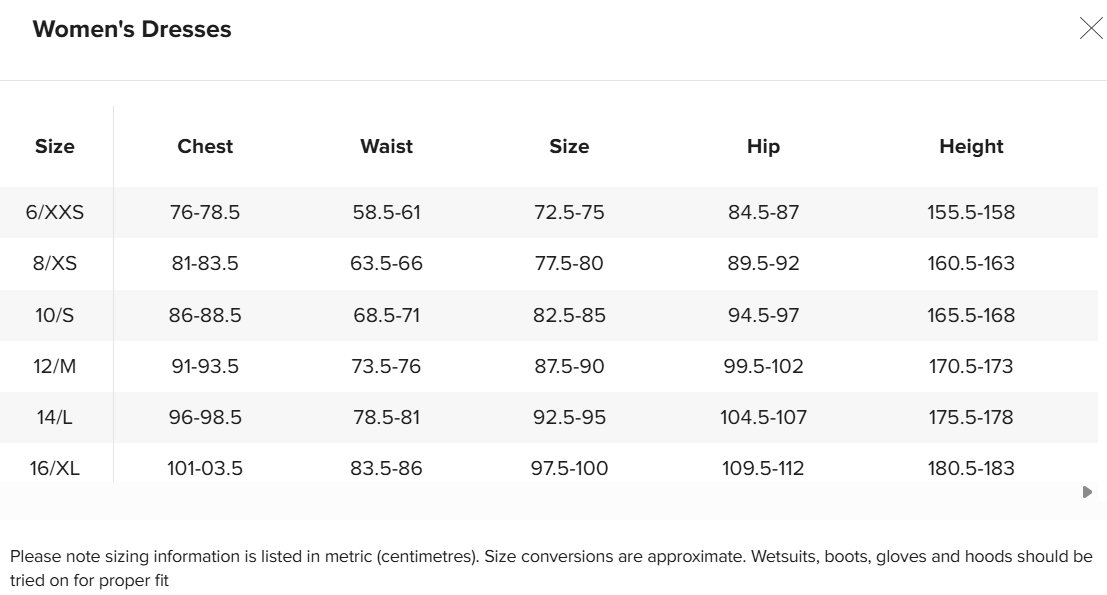Screen dimensions: 1107x595
Task: Click the Chest column header
Action: click(205, 146)
